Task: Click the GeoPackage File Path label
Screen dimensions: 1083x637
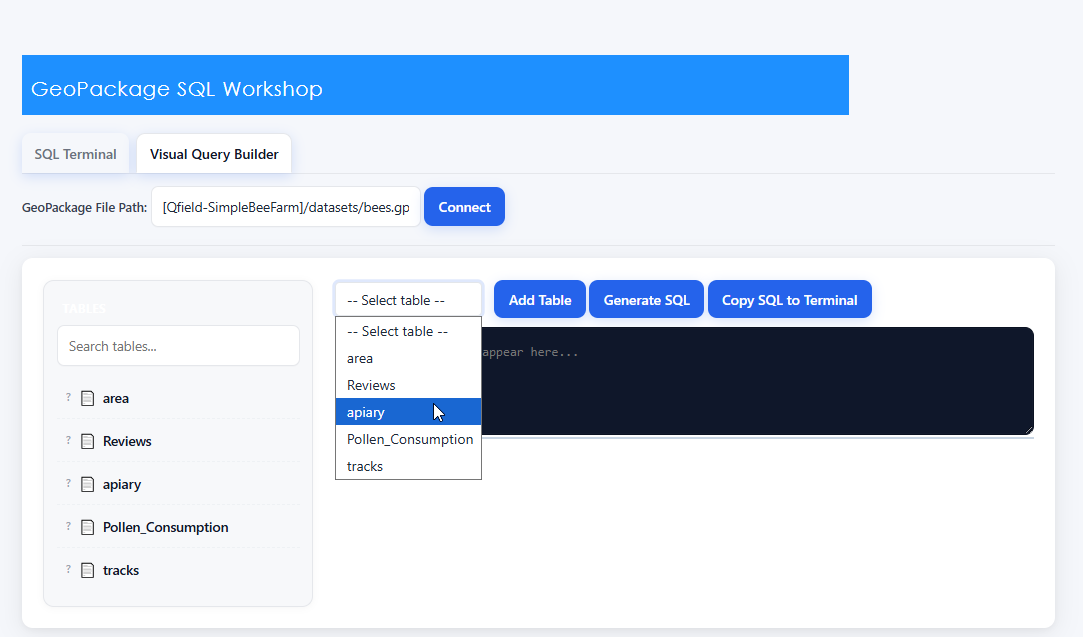Action: click(84, 207)
